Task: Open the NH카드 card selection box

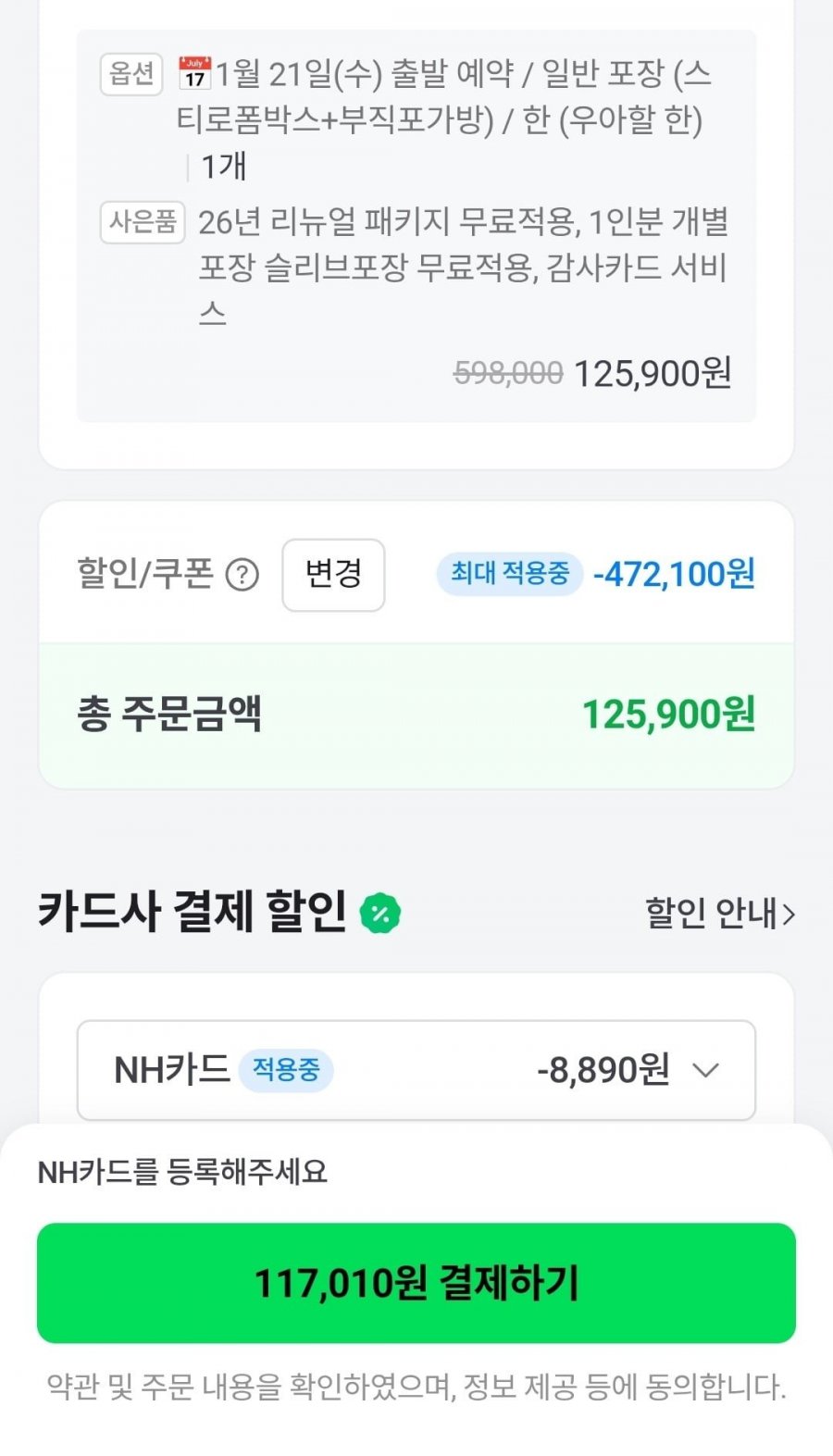Action: [x=416, y=1071]
